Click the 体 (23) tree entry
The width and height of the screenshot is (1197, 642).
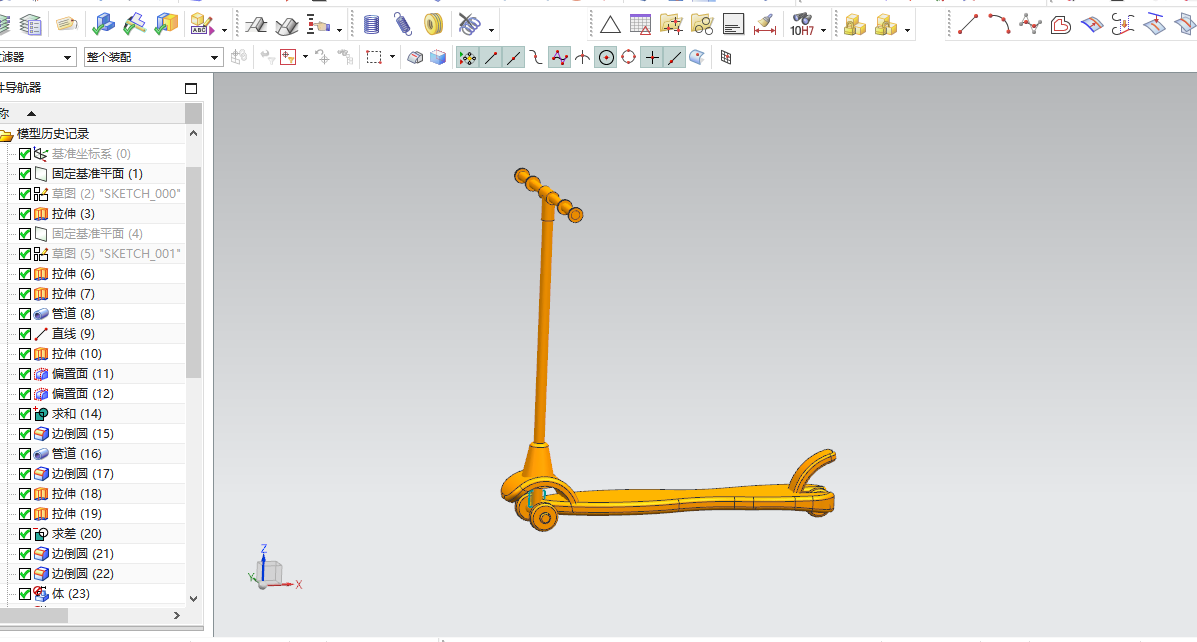[70, 593]
